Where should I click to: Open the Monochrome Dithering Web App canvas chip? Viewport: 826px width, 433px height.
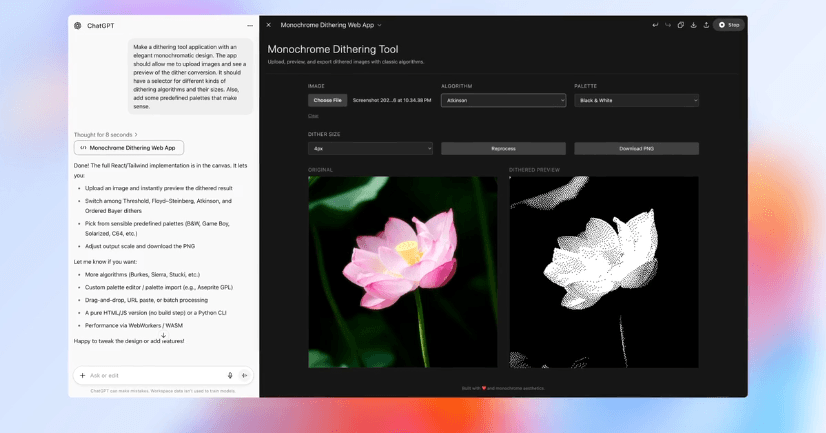[129, 148]
